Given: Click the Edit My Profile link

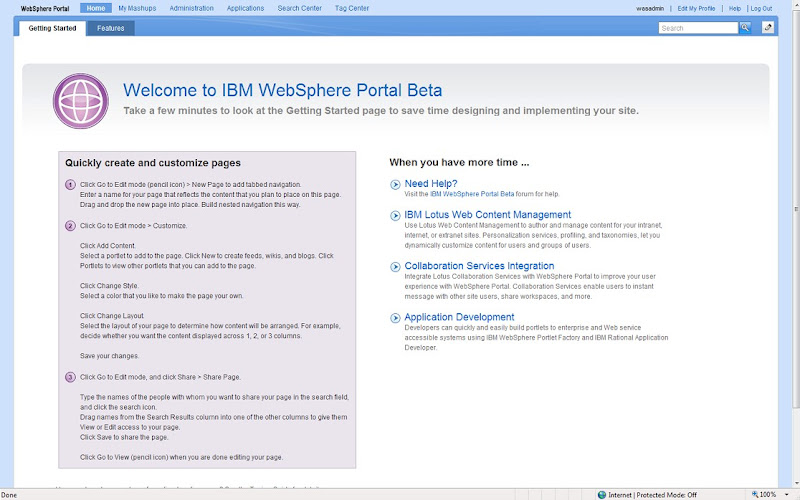Looking at the screenshot, I should coord(697,8).
